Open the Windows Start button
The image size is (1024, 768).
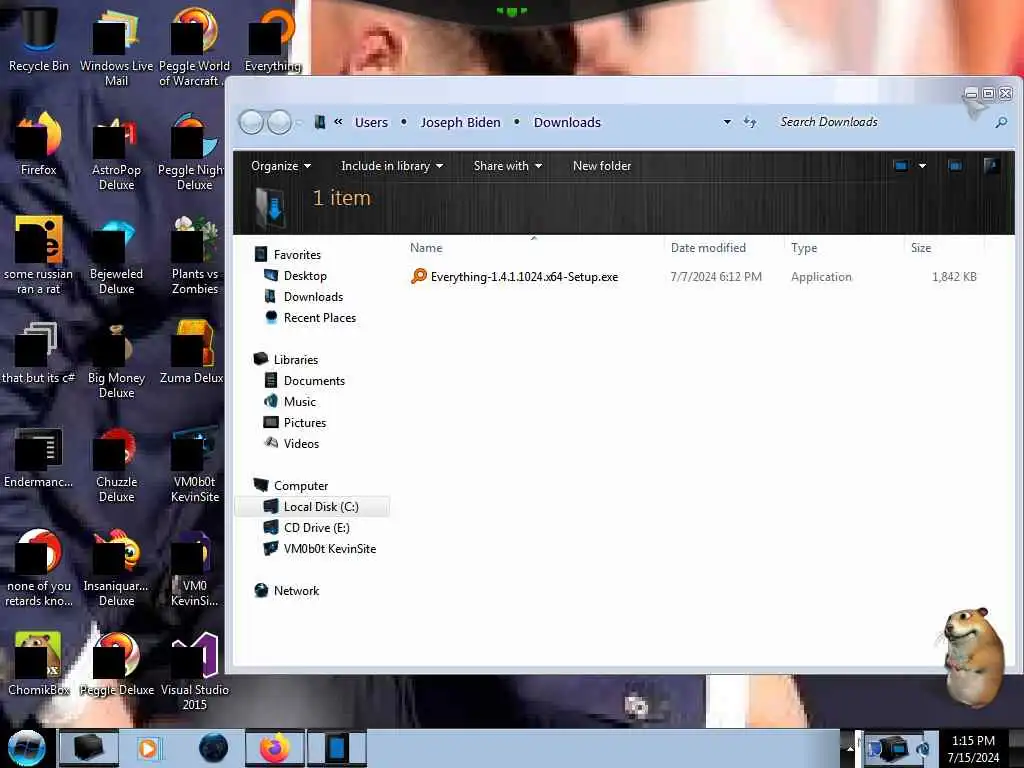27,748
